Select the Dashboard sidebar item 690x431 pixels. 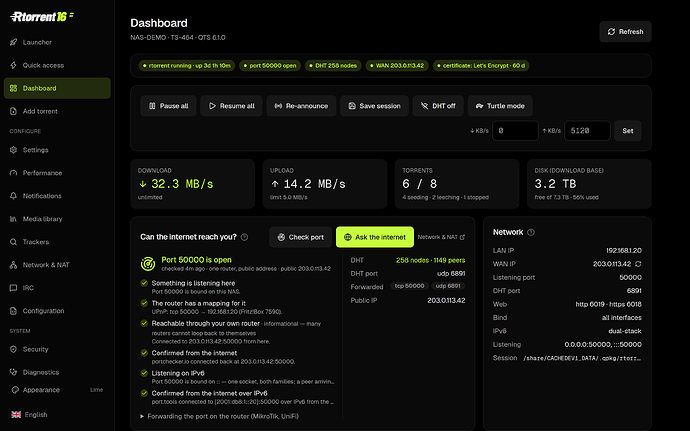click(57, 88)
